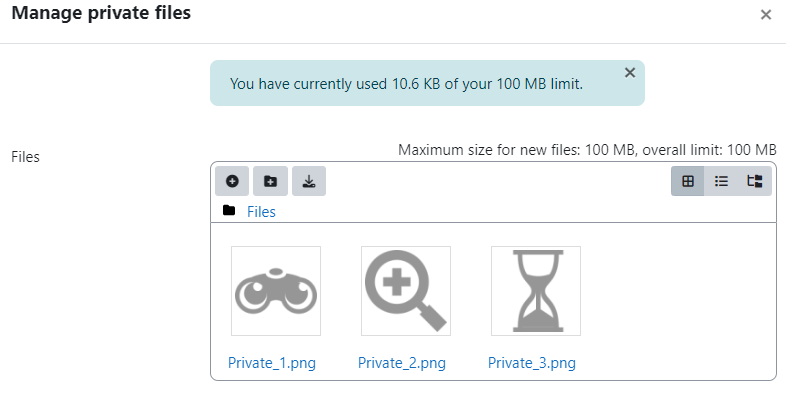Click the black folder icon beside Files
Viewport: 786px width, 395px height.
(x=229, y=210)
